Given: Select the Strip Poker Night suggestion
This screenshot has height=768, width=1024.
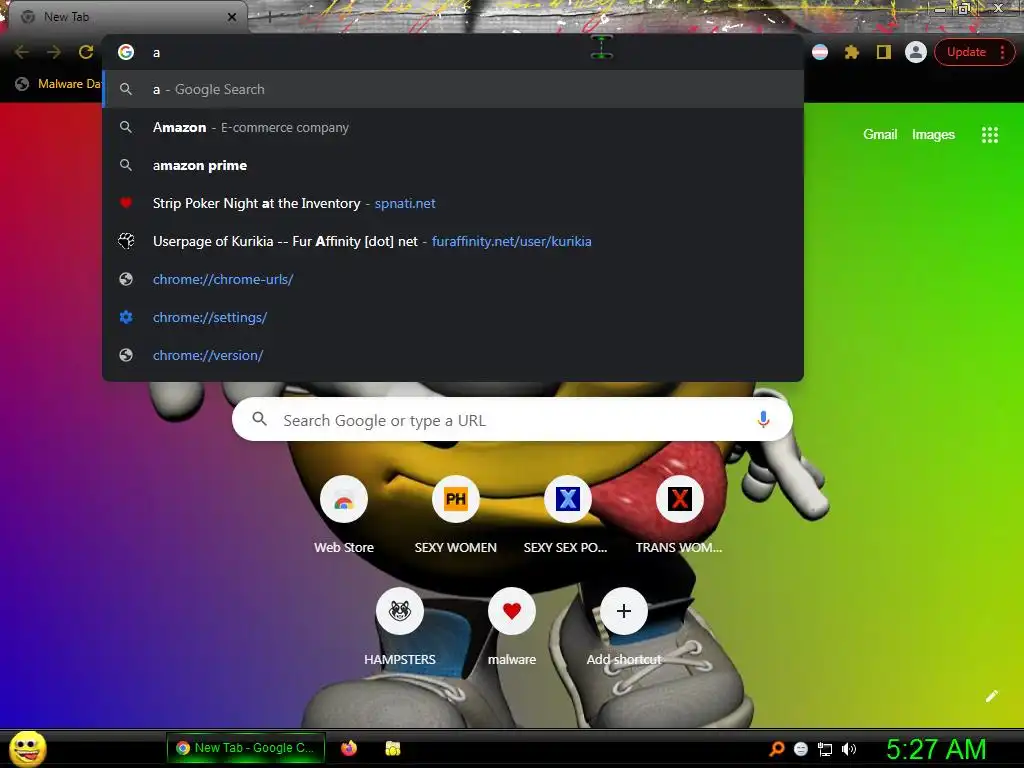Looking at the screenshot, I should pos(453,203).
